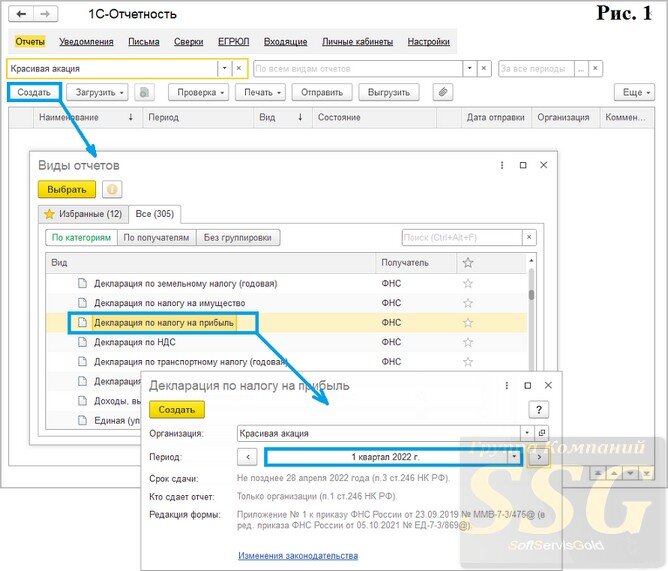Expand Организация dropdown in declaration dialog
This screenshot has height=571, width=668.
coord(527,433)
